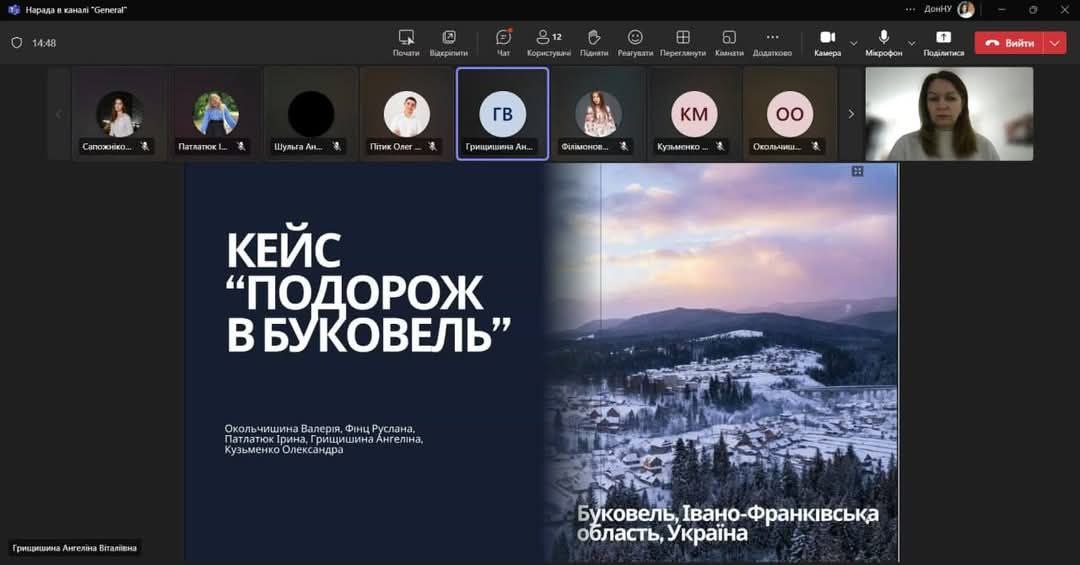The height and width of the screenshot is (565, 1080).
Task: Click muted mic icon on Філімонов tile
Action: click(x=623, y=146)
